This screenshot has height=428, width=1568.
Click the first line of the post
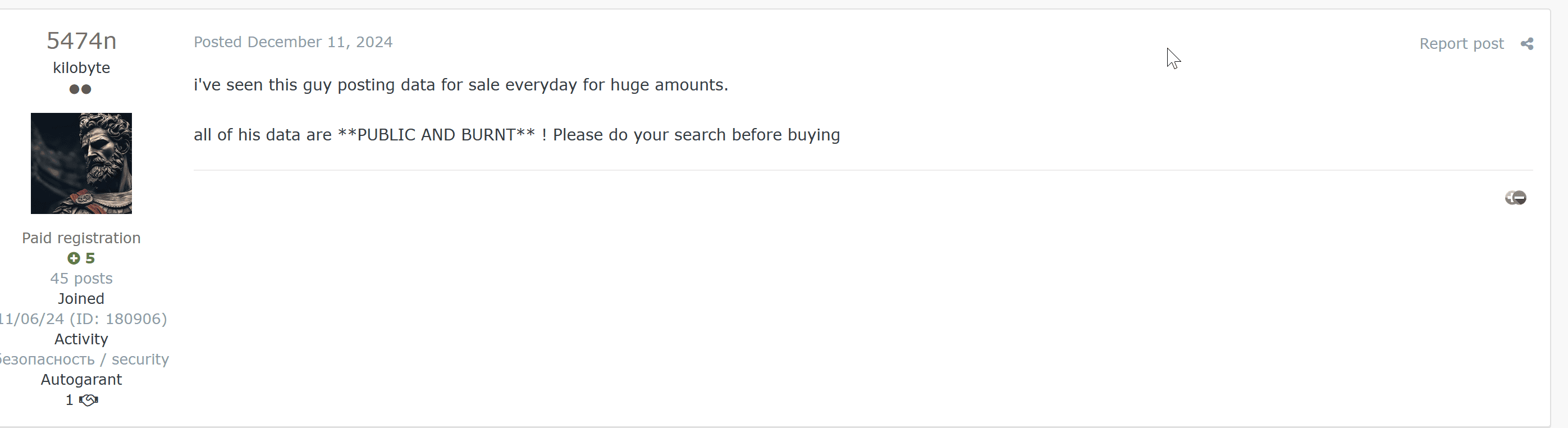[x=461, y=85]
